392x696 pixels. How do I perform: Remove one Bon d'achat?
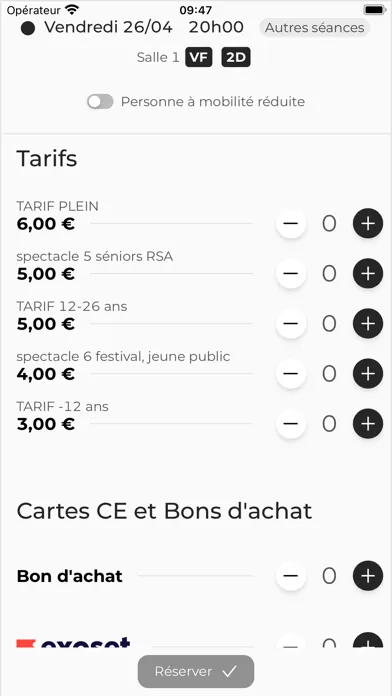[x=291, y=576]
